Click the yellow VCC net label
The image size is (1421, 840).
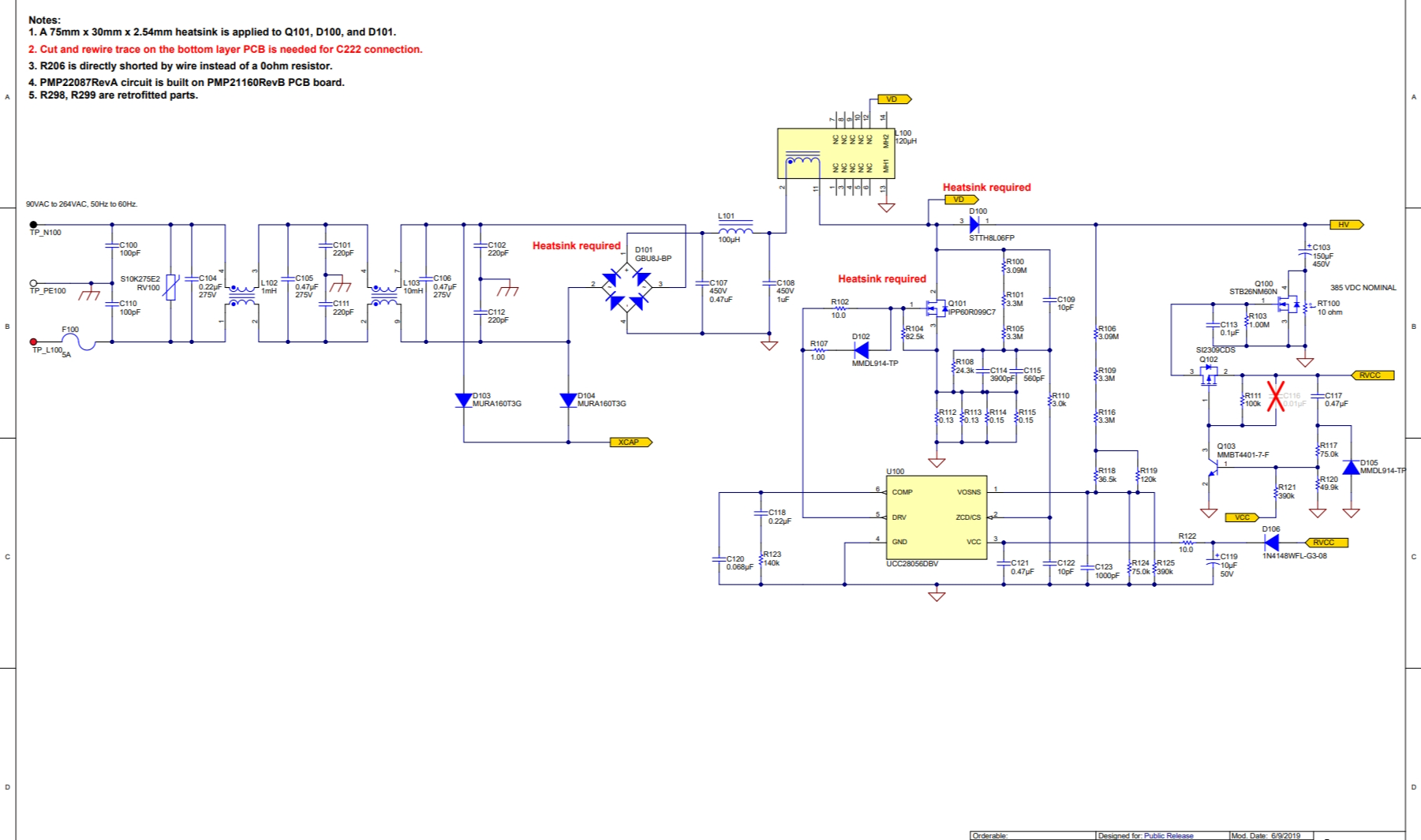pyautogui.click(x=1242, y=517)
